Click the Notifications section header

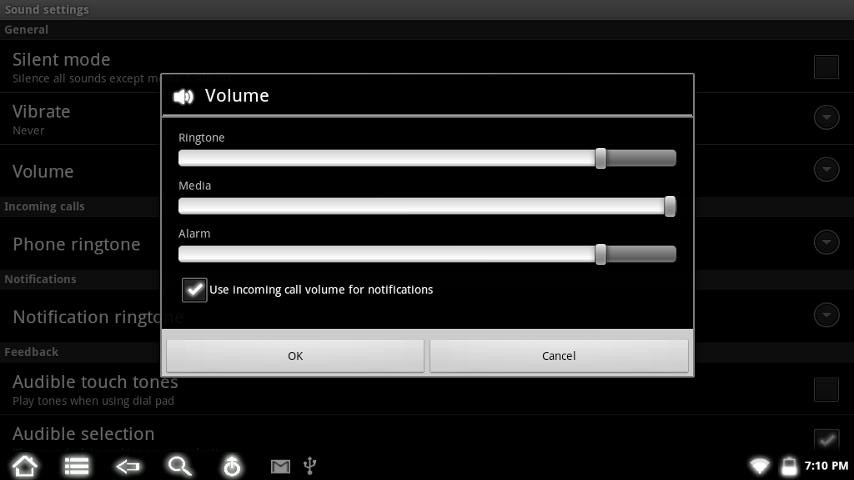click(40, 279)
